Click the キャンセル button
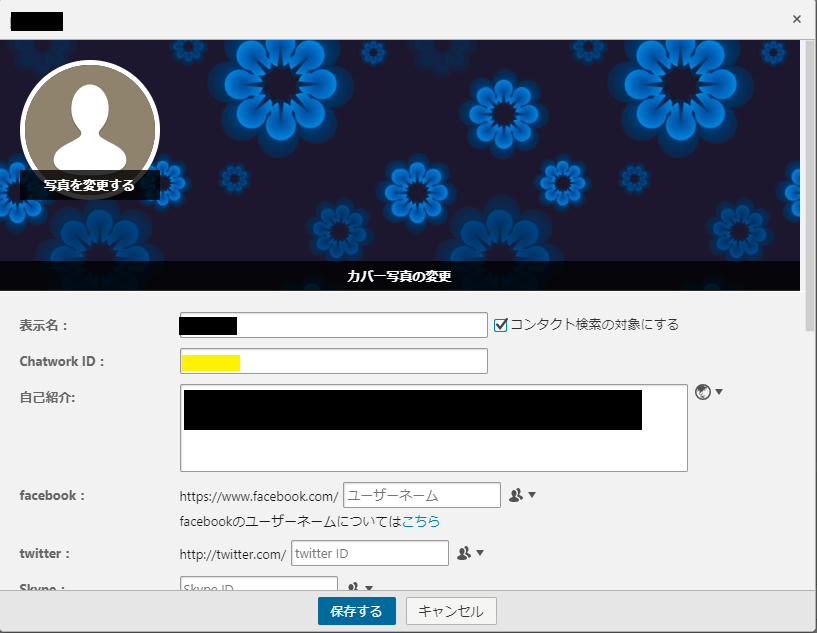 pyautogui.click(x=451, y=611)
